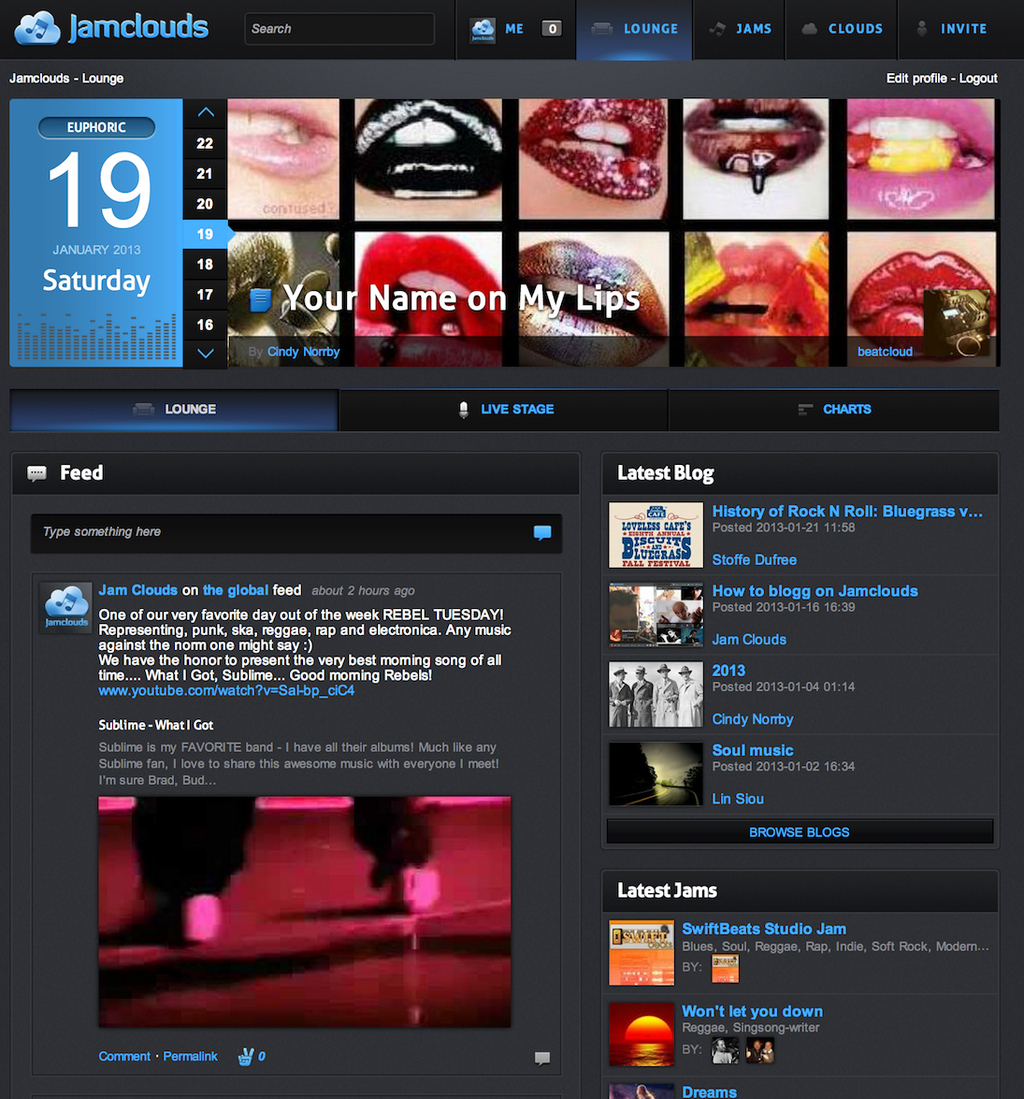
Task: Select day 21 in date list
Action: pos(205,174)
